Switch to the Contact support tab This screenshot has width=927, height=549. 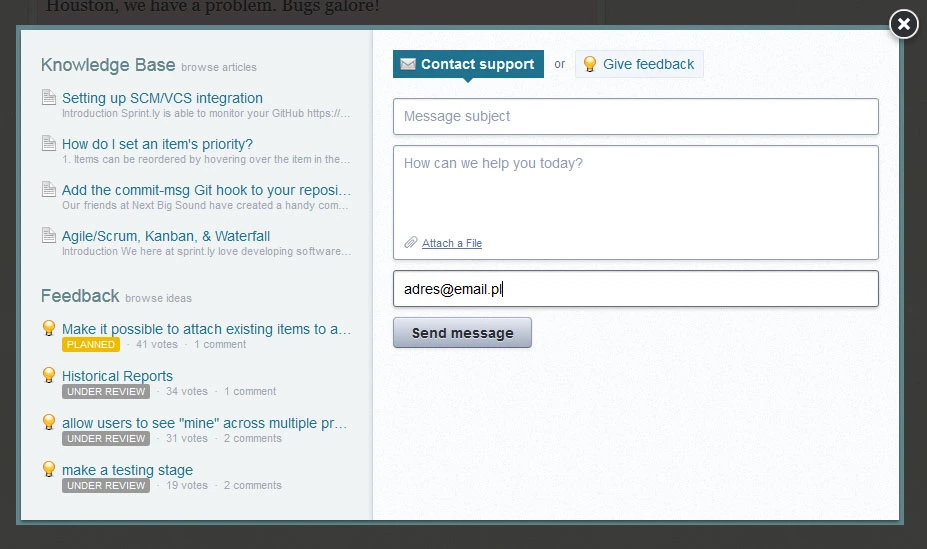[468, 64]
